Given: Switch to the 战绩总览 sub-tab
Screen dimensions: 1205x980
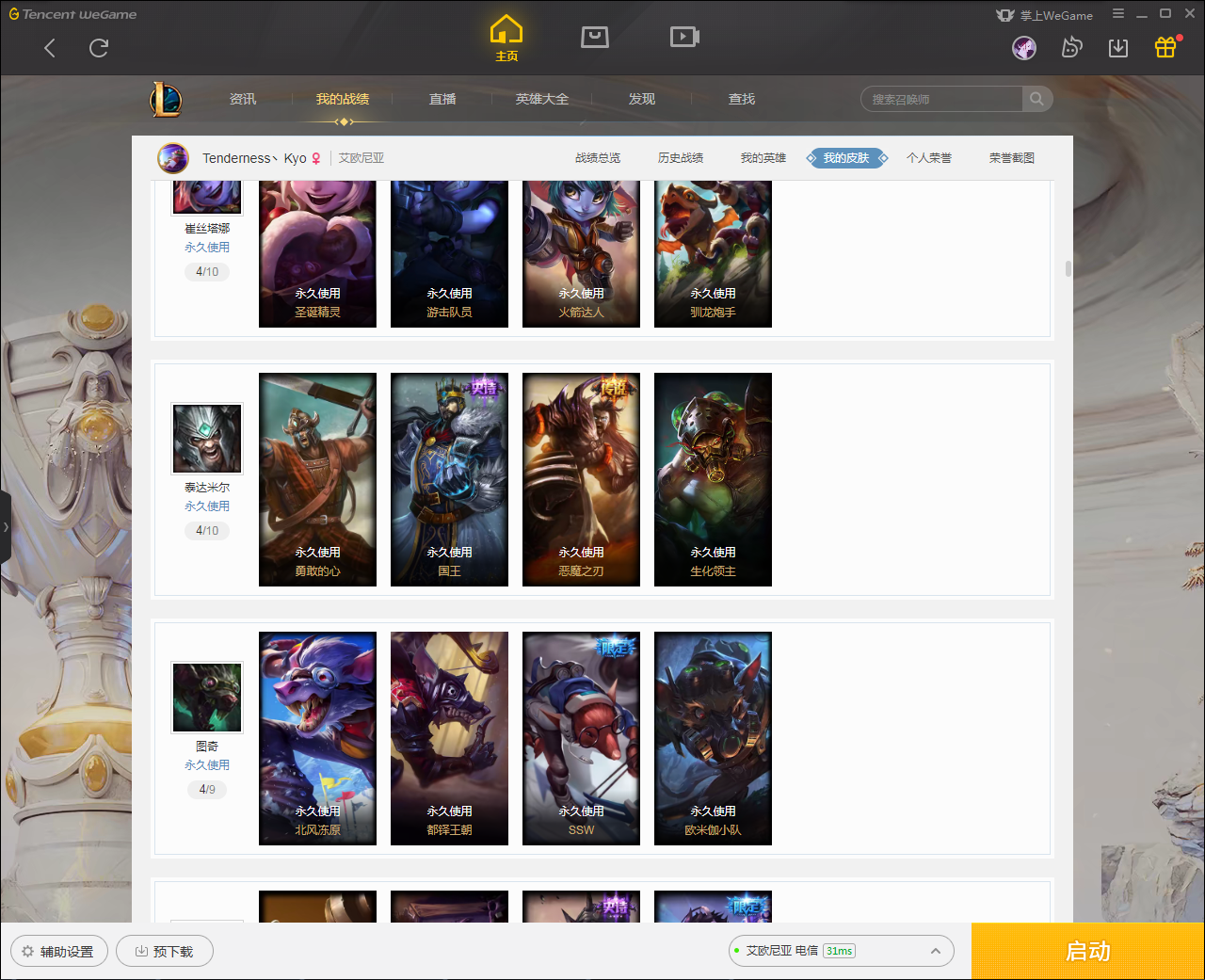Looking at the screenshot, I should click(x=598, y=158).
